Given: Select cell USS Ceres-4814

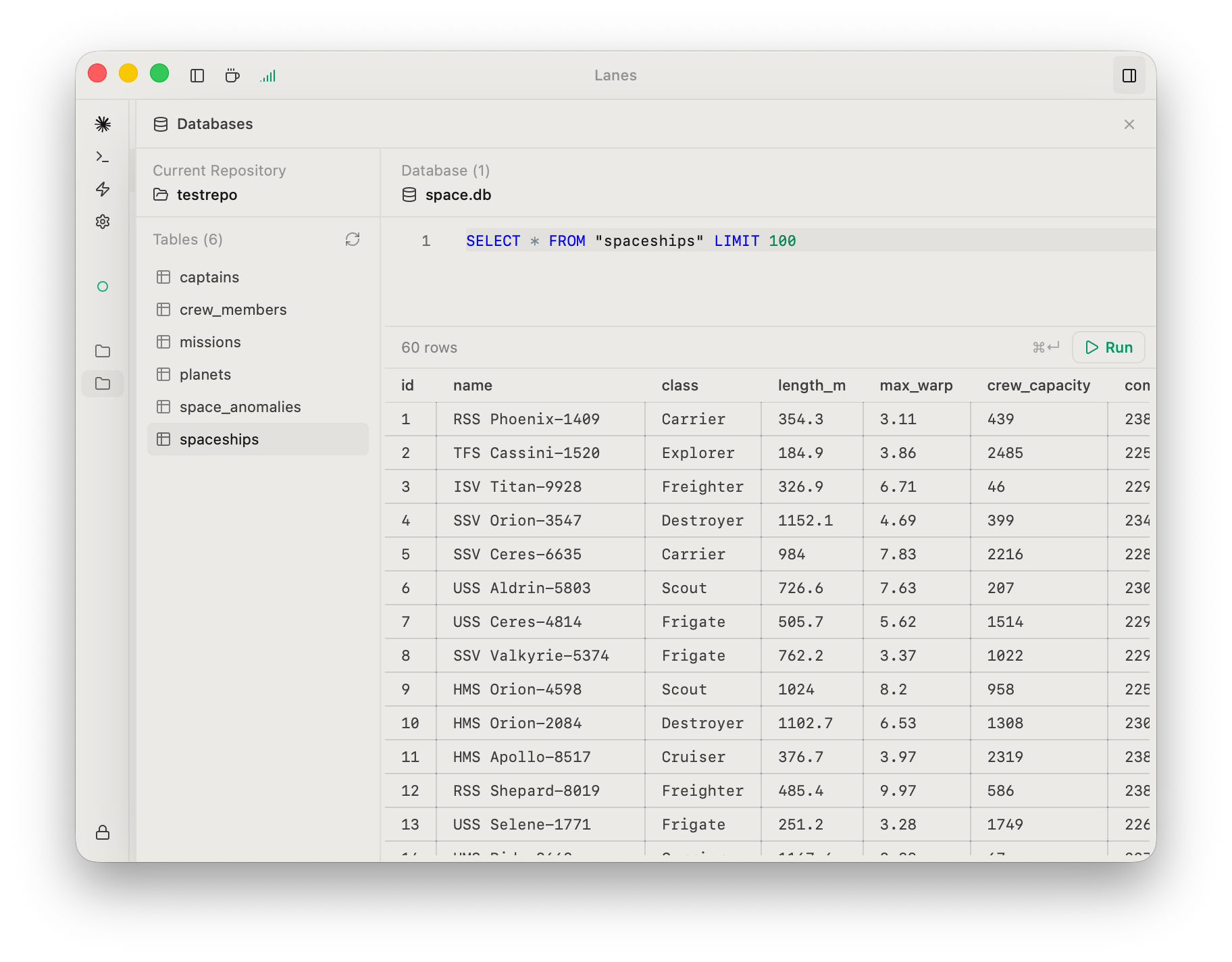Looking at the screenshot, I should point(540,622).
